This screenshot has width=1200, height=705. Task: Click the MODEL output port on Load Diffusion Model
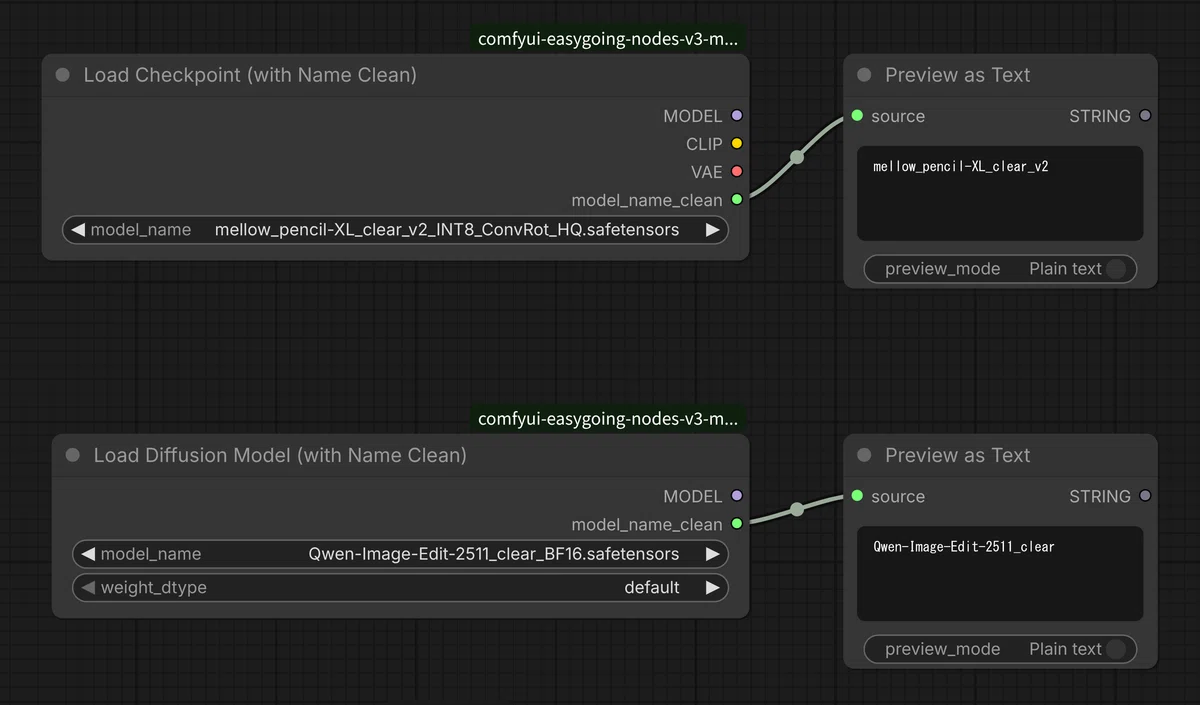pyautogui.click(x=737, y=496)
